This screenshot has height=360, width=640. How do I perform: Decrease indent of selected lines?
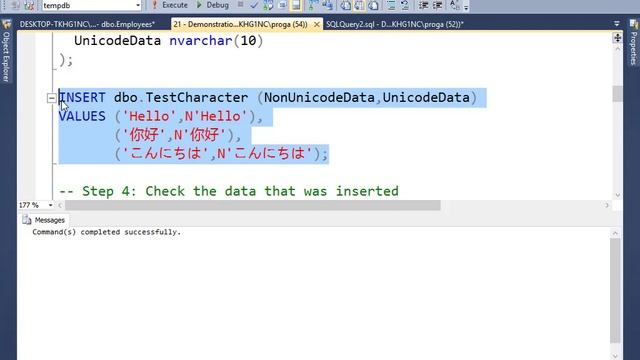[423, 5]
